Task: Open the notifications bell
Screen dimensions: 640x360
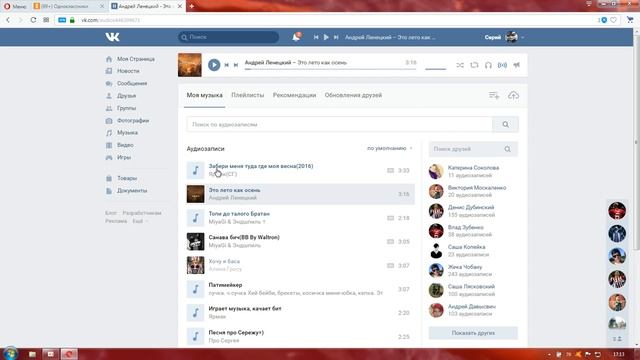Action: coord(296,37)
